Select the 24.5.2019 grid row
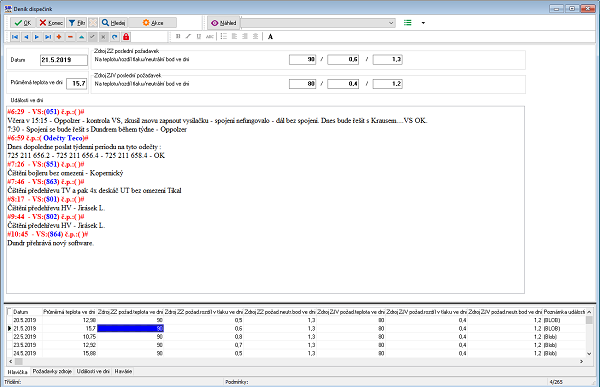The image size is (600, 387). coord(297,353)
